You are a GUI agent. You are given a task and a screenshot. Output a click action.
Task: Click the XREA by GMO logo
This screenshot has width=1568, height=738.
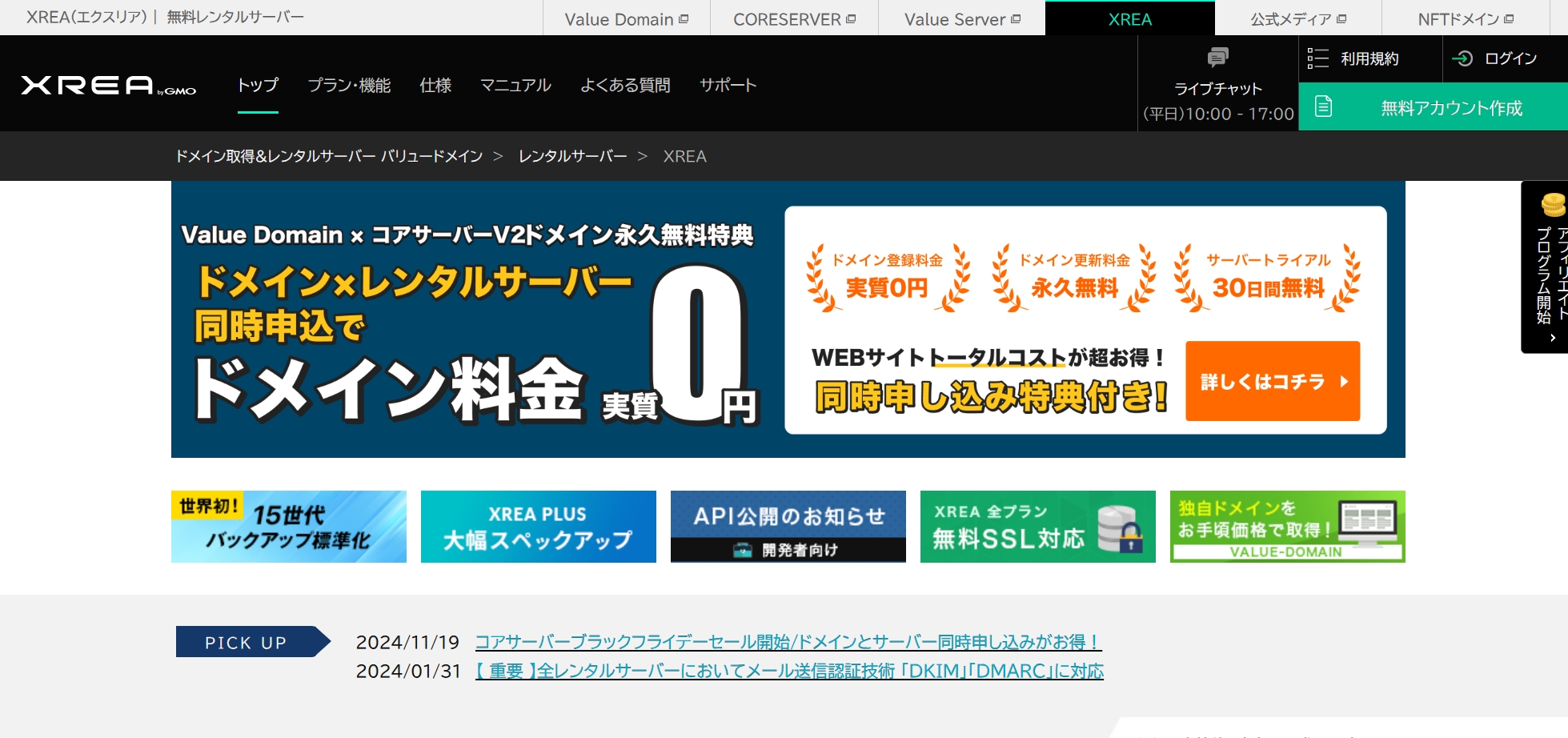(108, 86)
